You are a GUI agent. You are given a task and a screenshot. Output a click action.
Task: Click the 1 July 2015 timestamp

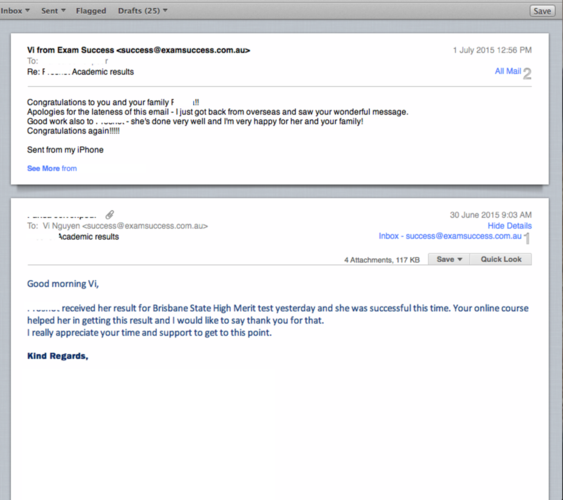[492, 50]
